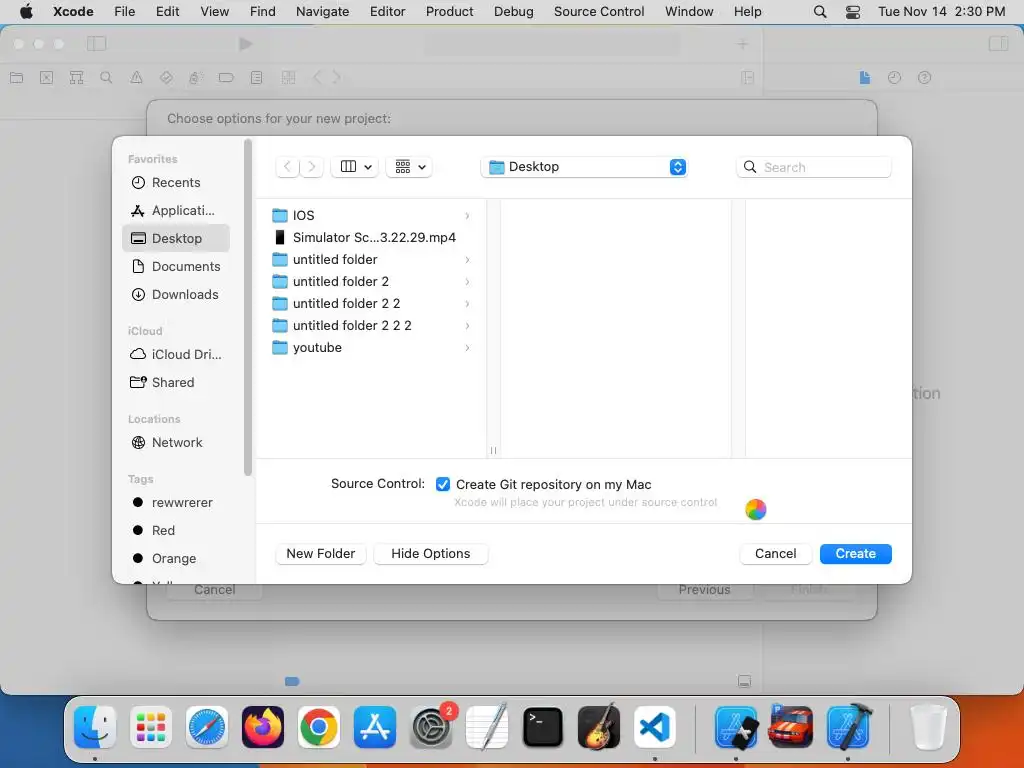This screenshot has height=768, width=1024.
Task: Open the Navigate menu
Action: [x=323, y=11]
